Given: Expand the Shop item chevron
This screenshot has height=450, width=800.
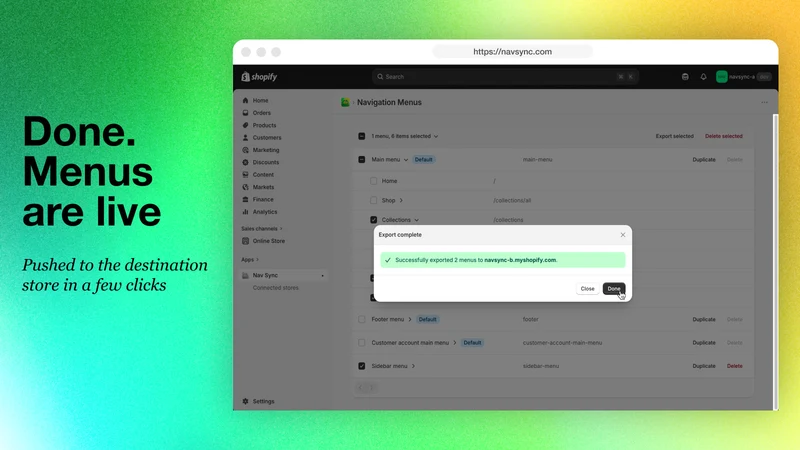Looking at the screenshot, I should point(401,201).
